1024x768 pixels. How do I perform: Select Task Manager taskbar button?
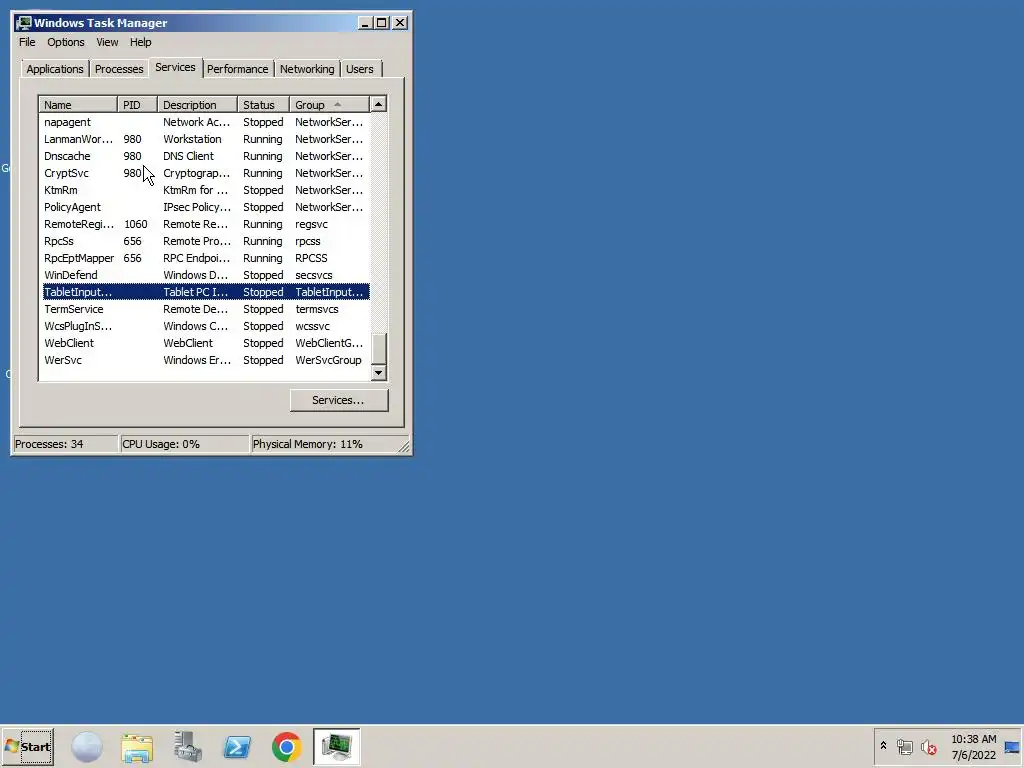336,746
